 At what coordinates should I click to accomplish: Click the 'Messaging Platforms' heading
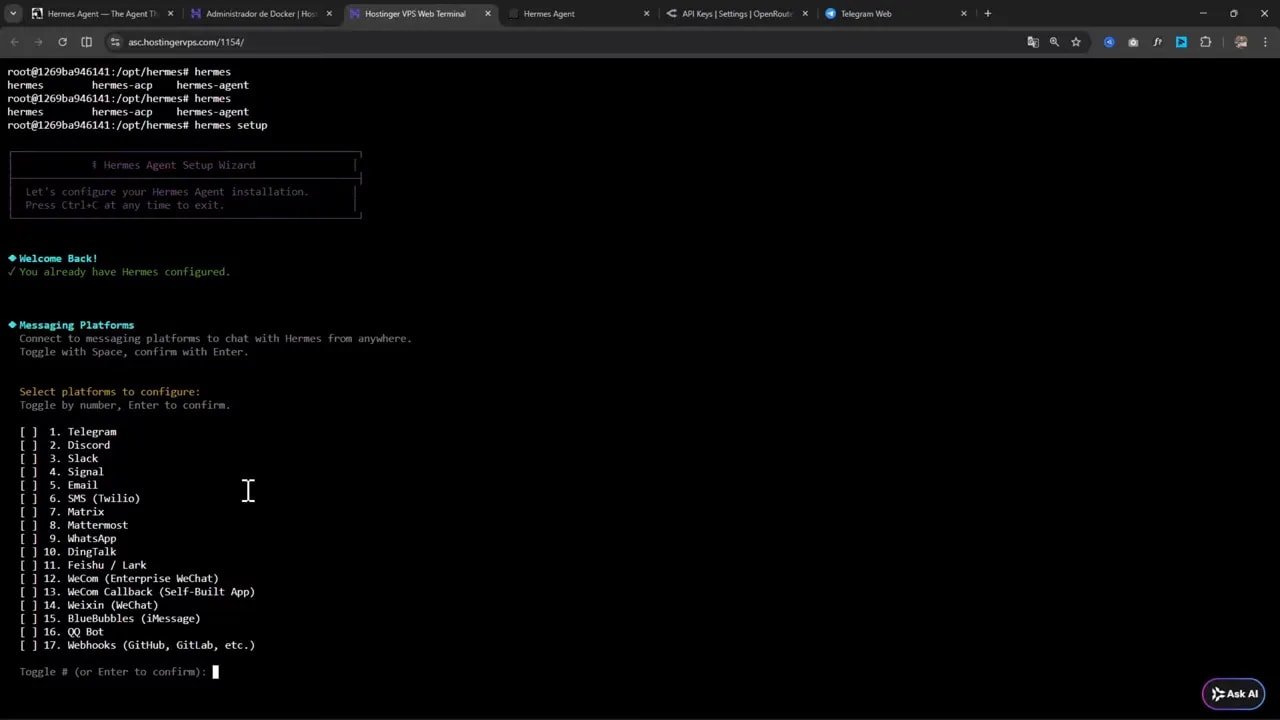pos(76,325)
